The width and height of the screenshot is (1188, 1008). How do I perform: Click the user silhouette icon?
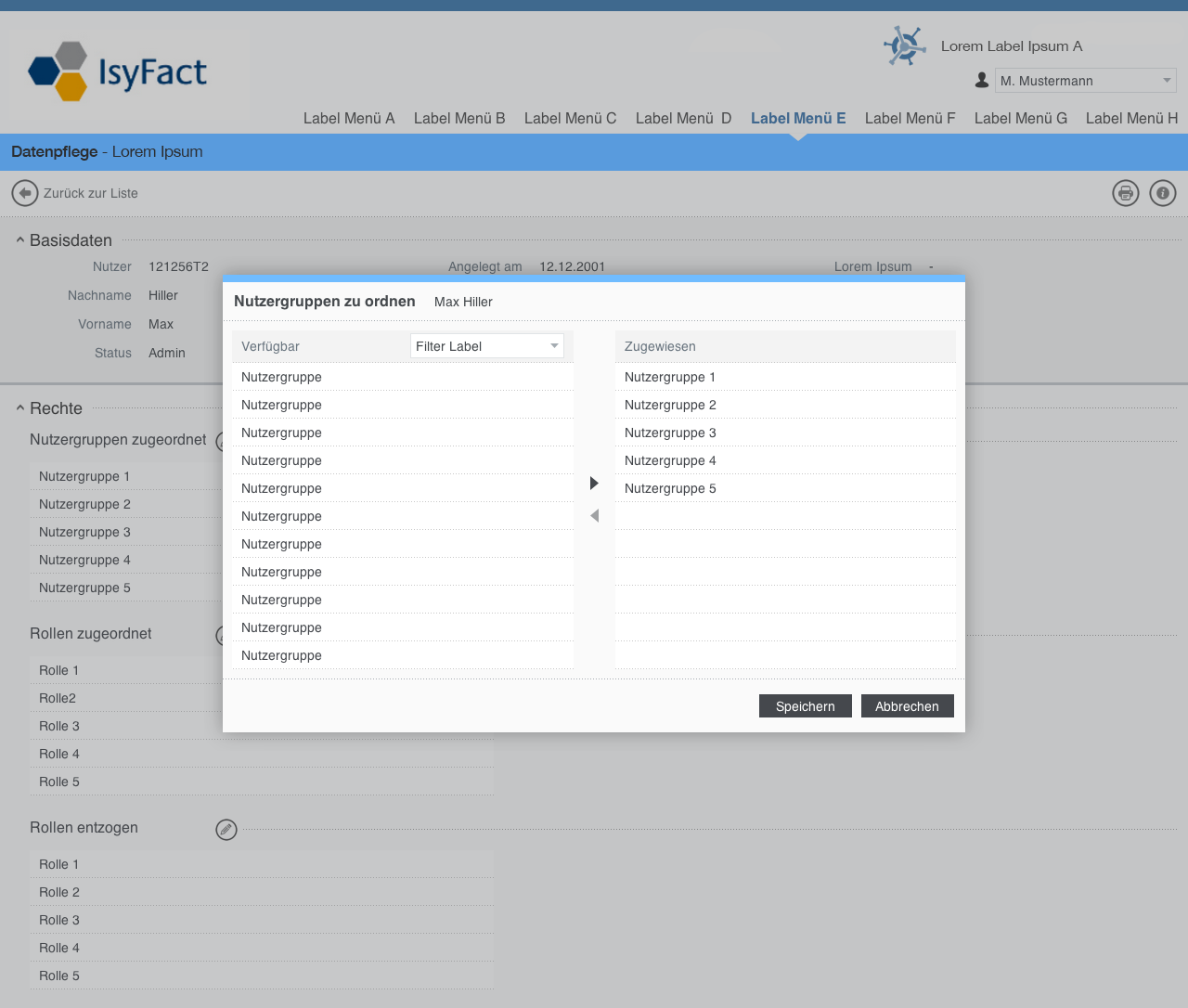(982, 81)
